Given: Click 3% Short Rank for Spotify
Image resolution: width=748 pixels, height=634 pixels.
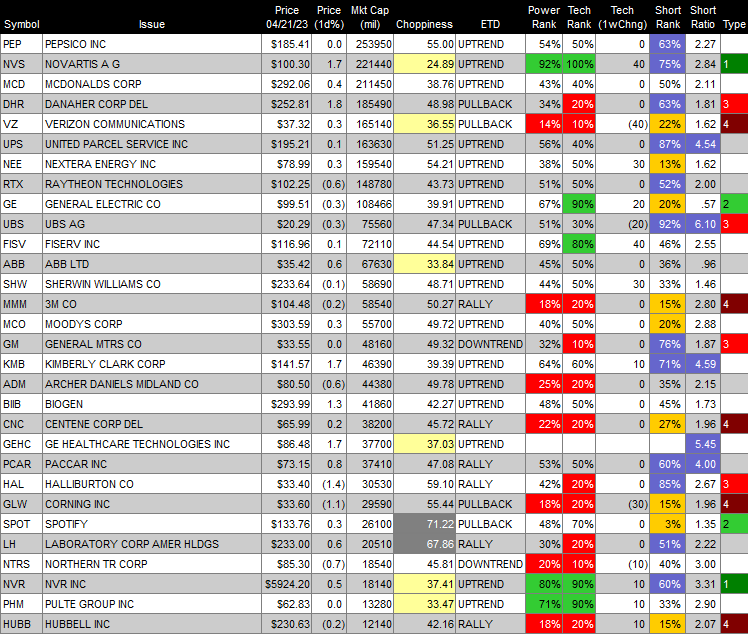Looking at the screenshot, I should pos(667,525).
